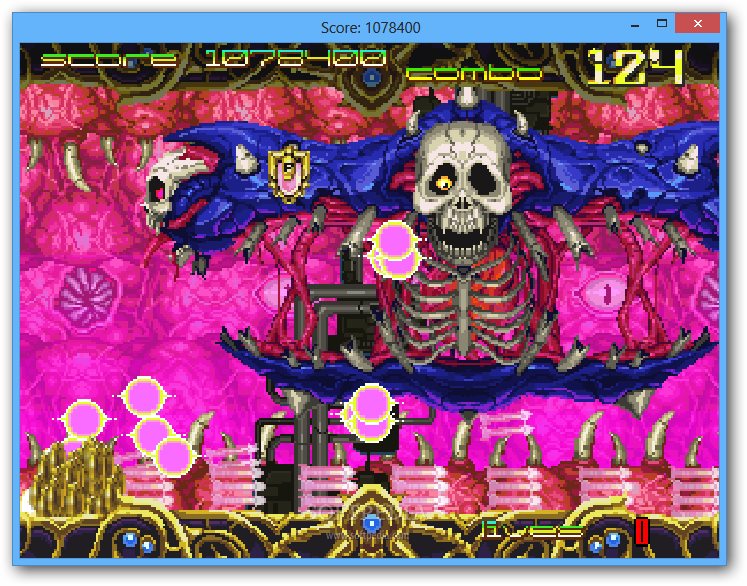Close the game window
The width and height of the screenshot is (747, 586).
(697, 24)
